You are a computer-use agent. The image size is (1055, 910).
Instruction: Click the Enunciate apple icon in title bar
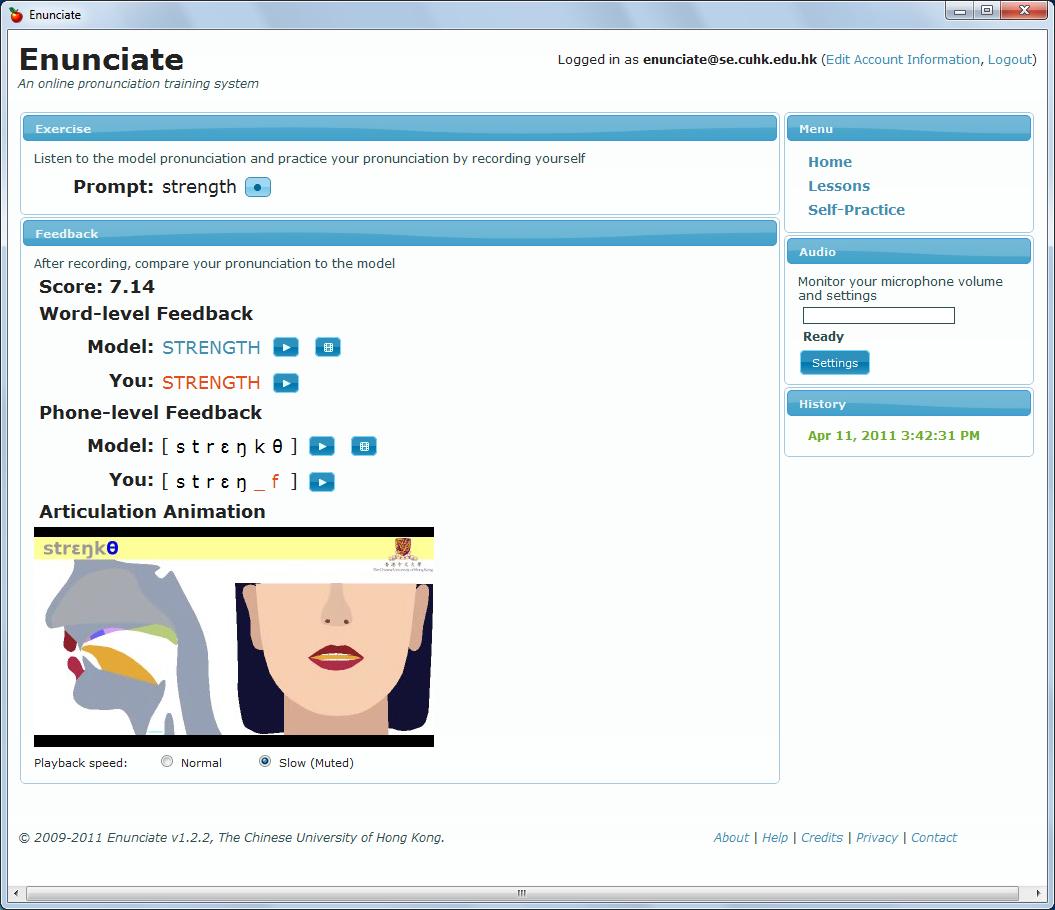tap(16, 14)
